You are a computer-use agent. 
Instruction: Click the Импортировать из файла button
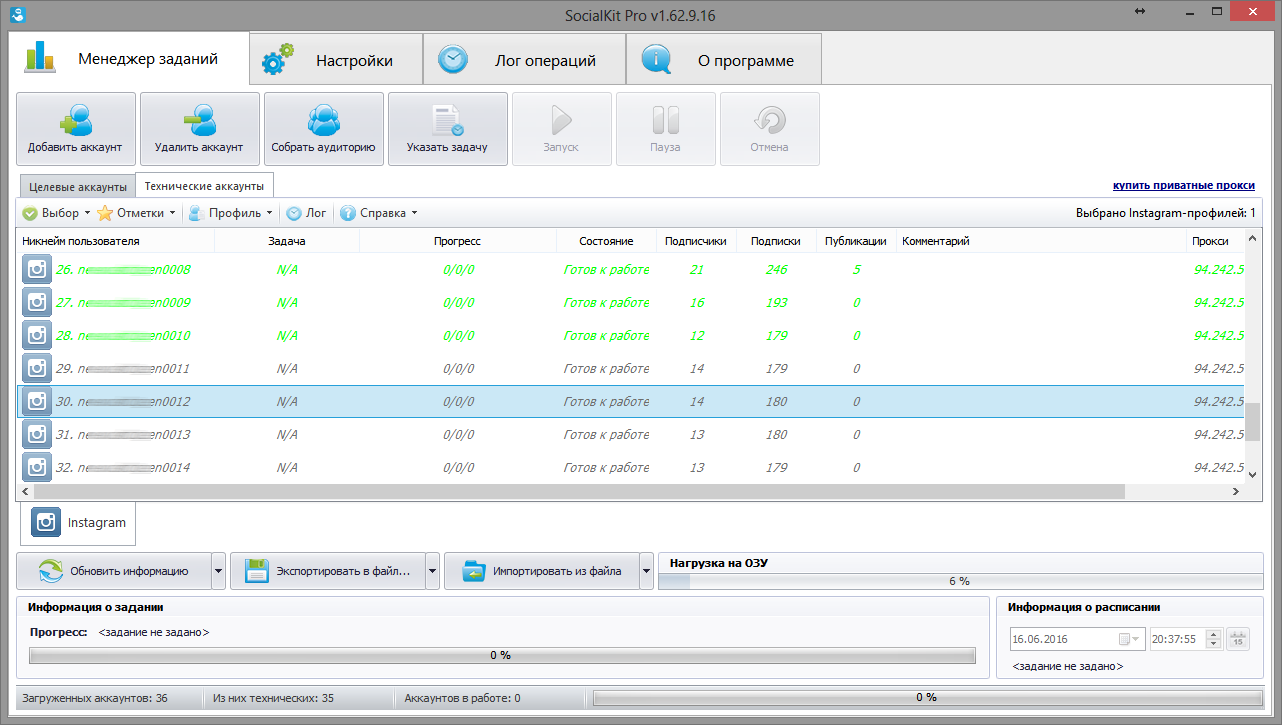[542, 571]
